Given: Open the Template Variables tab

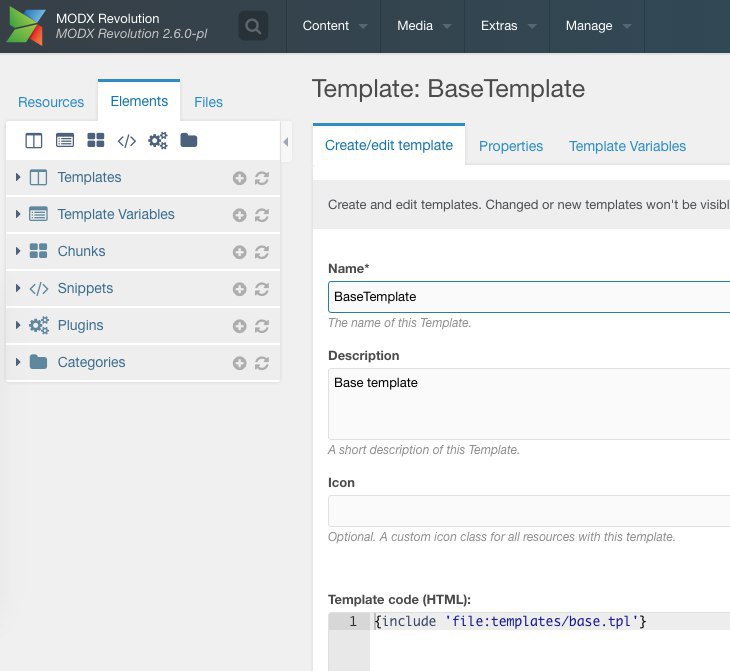Looking at the screenshot, I should pos(627,146).
